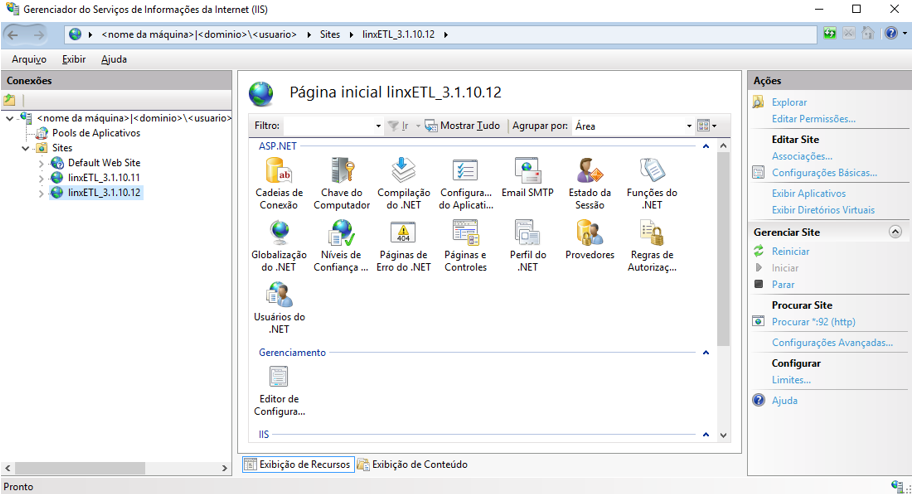The image size is (912, 494).
Task: Open Funções do .NET feature
Action: click(x=651, y=183)
